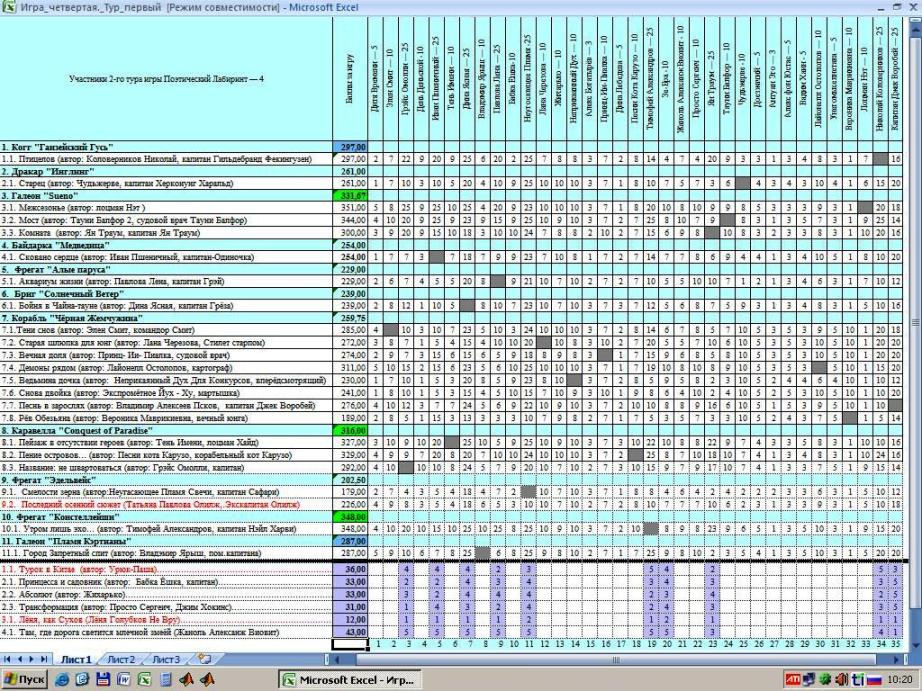Select score 311,00 for Демоны рядом
Screen dimensions: 922x691
(350, 368)
